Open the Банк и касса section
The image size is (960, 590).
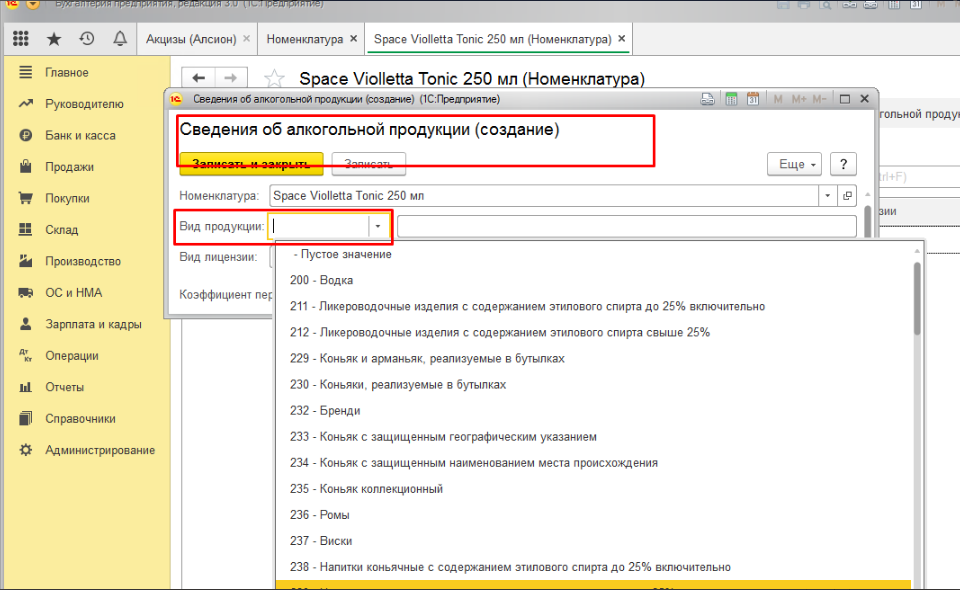pos(80,135)
